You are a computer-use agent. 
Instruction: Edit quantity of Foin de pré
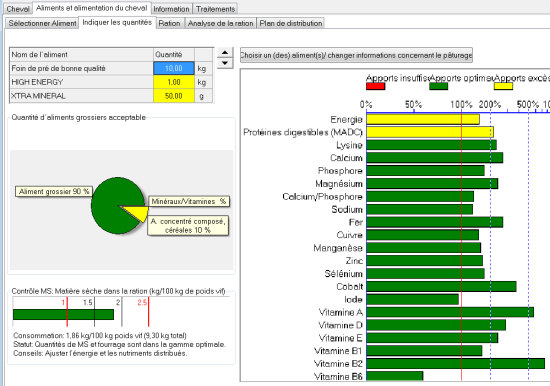(174, 68)
